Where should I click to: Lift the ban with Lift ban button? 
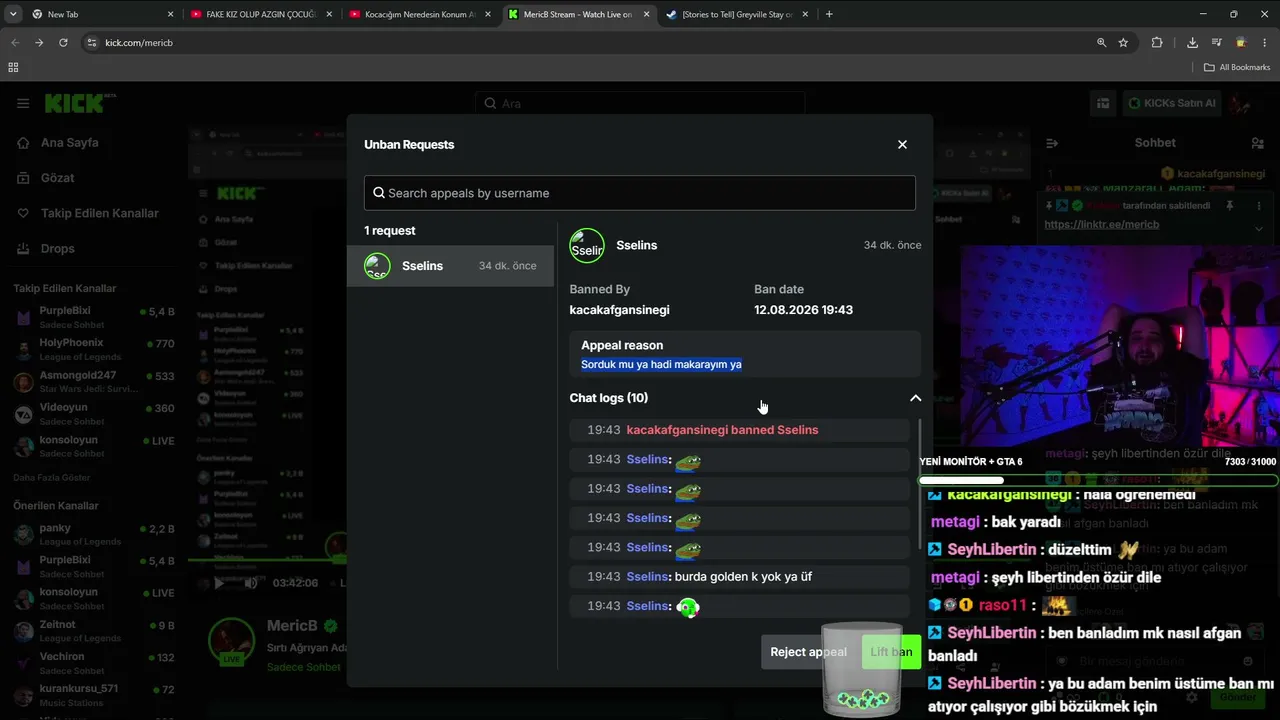(891, 652)
